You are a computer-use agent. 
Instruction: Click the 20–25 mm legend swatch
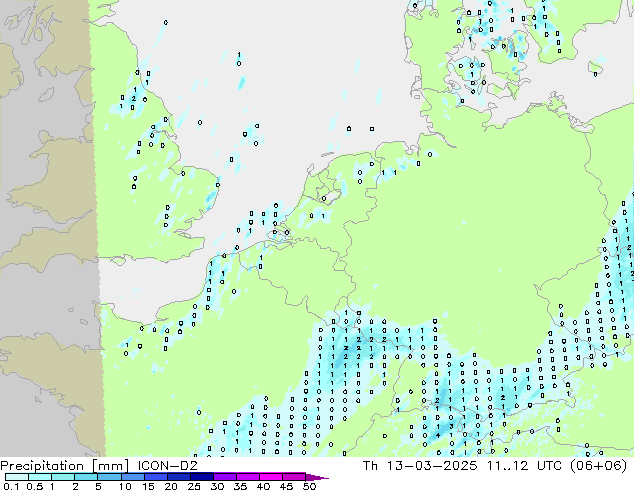click(179, 477)
